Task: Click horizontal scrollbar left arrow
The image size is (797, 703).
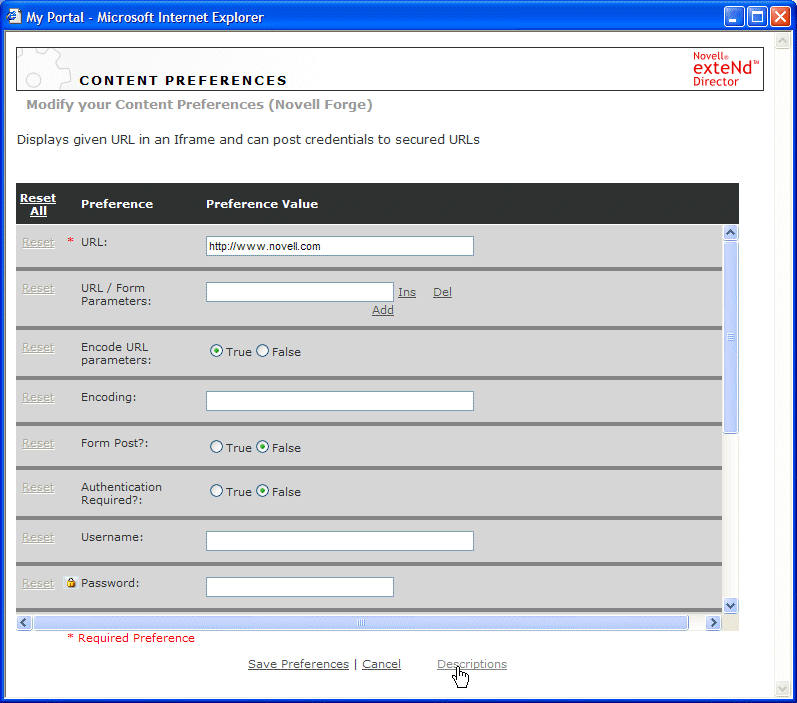Action: pos(24,623)
